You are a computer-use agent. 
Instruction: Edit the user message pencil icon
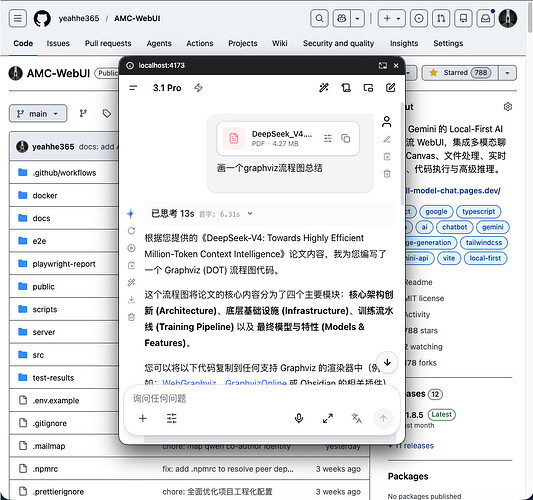[x=387, y=139]
